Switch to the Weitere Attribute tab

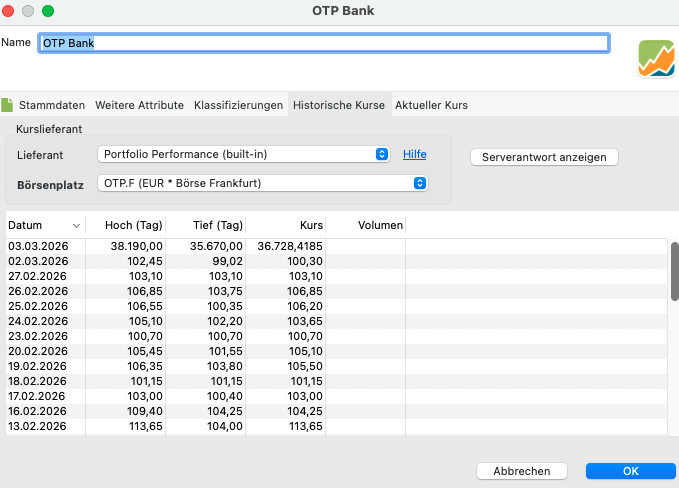tap(139, 105)
